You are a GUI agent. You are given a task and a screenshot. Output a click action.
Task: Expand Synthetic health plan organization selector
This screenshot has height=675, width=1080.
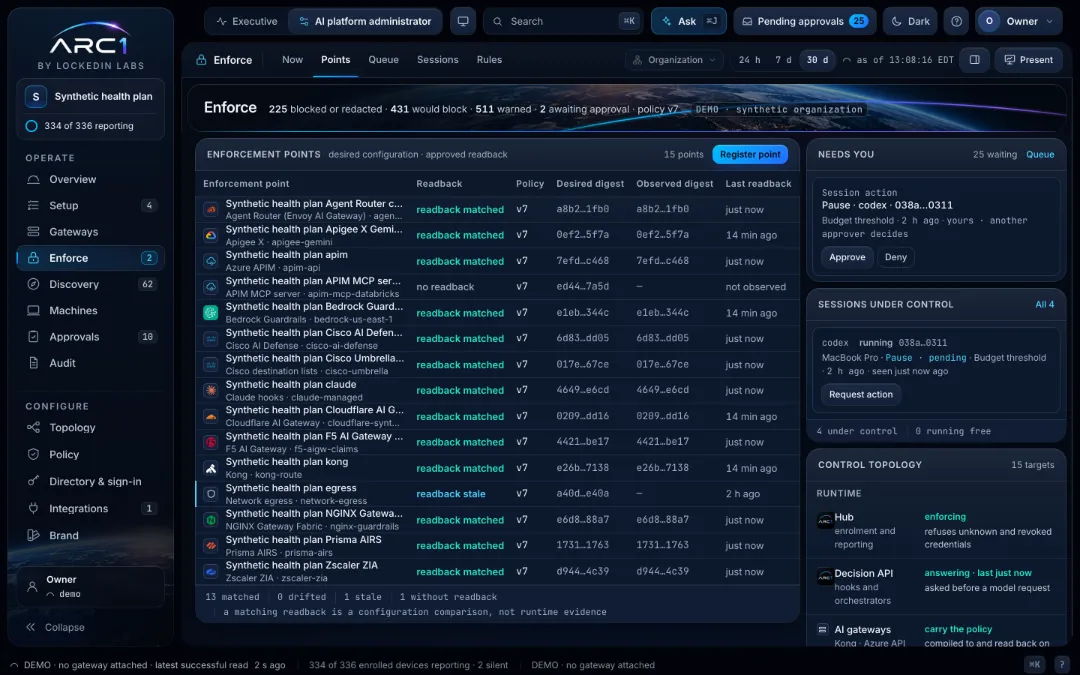(x=90, y=96)
